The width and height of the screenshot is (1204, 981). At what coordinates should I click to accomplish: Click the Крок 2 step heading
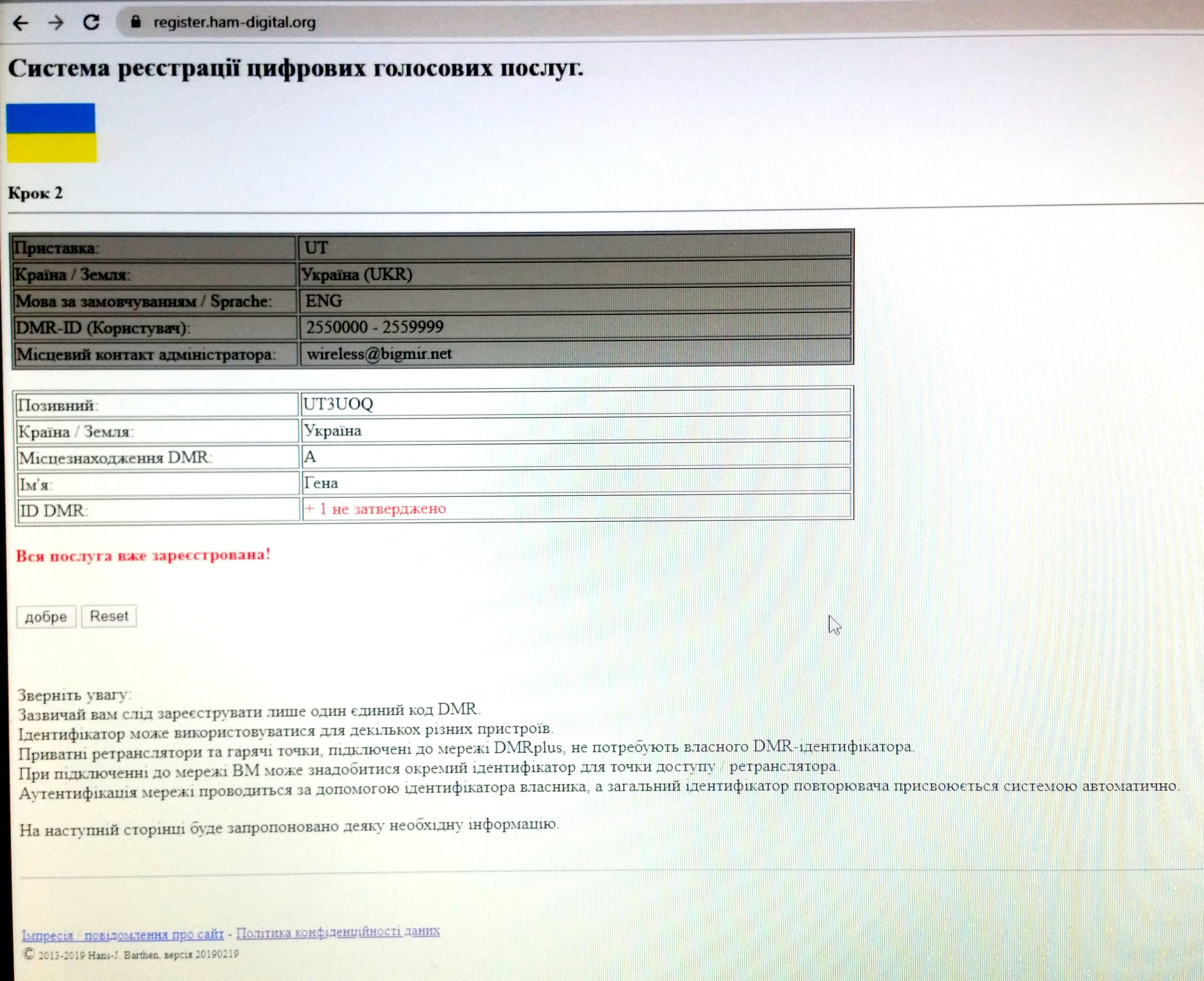pyautogui.click(x=35, y=193)
